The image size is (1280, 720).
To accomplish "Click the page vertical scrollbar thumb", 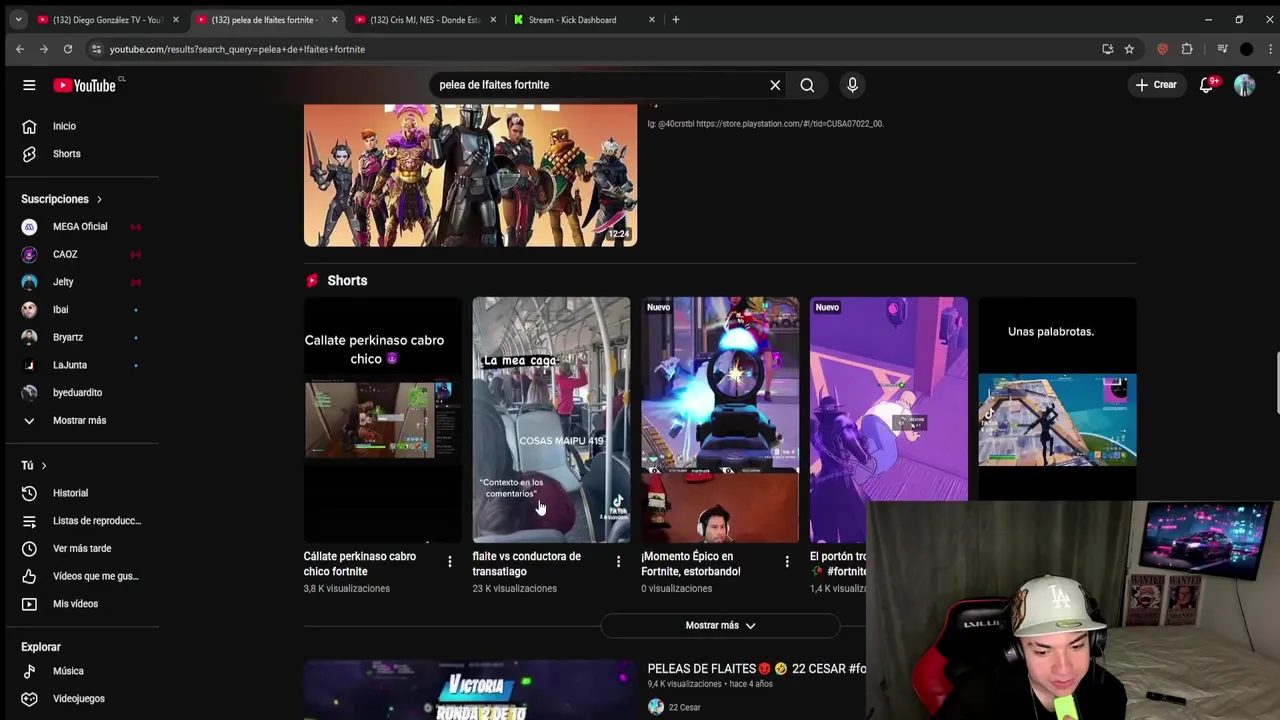I will 1276,382.
